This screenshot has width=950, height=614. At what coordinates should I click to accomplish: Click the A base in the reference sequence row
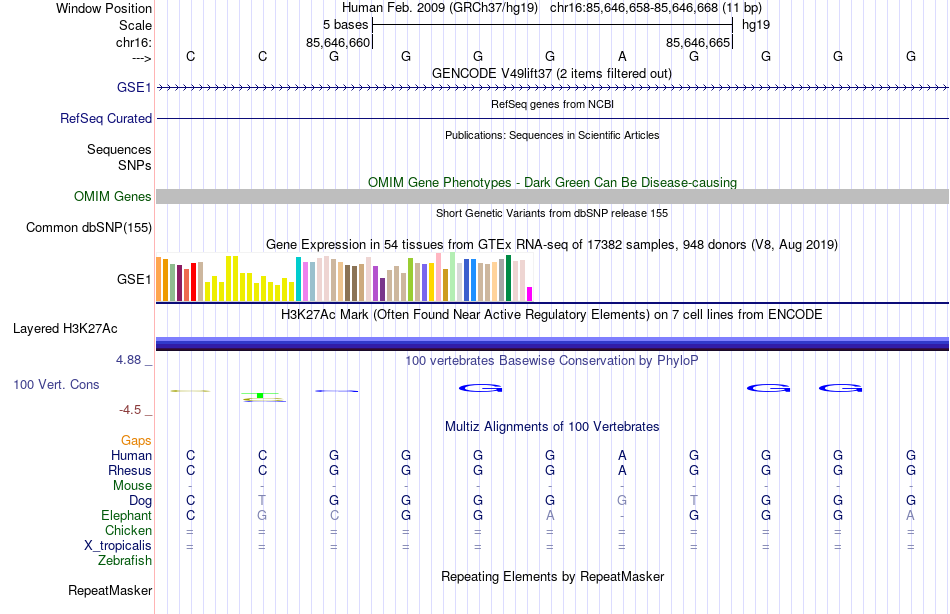(622, 56)
